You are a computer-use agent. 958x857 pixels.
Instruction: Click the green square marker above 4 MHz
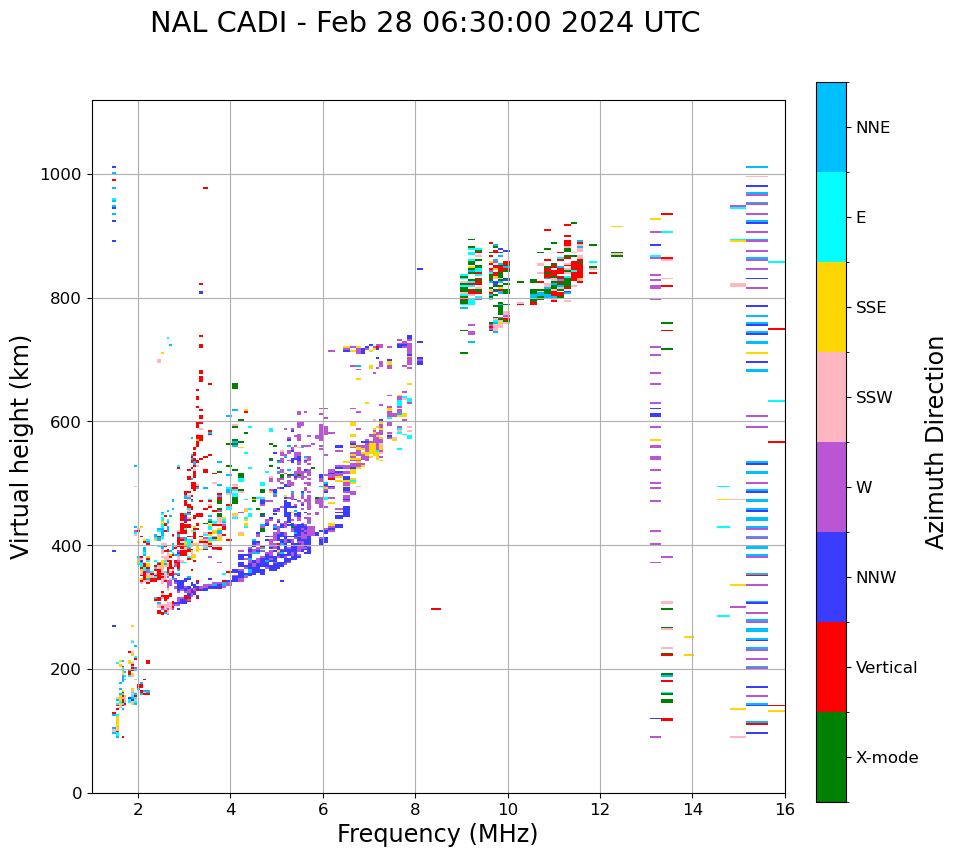point(235,386)
